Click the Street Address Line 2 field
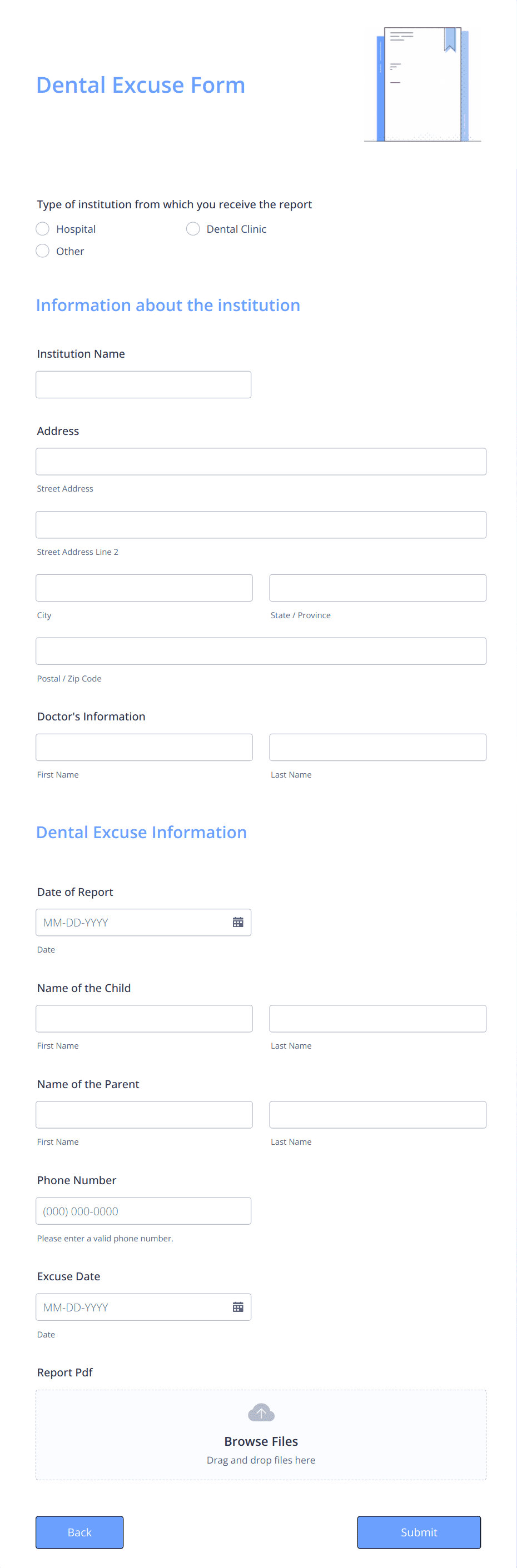This screenshot has height=1568, width=517. click(261, 524)
